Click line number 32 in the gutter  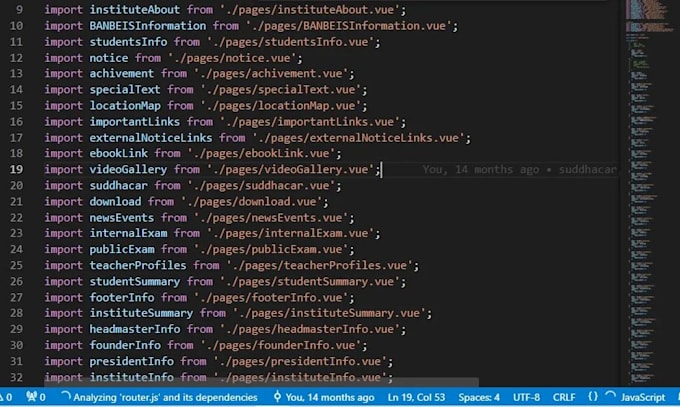click(16, 377)
